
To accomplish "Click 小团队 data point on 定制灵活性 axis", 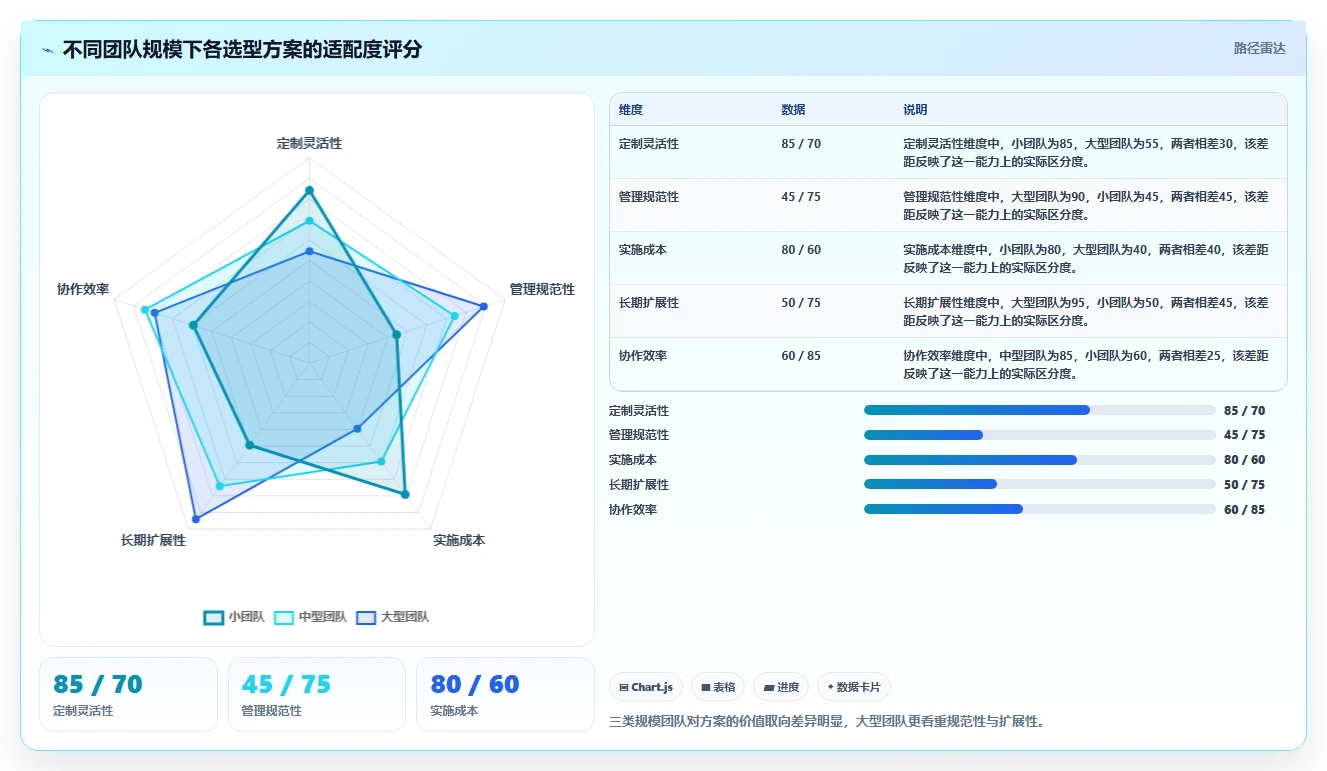I will click(309, 190).
